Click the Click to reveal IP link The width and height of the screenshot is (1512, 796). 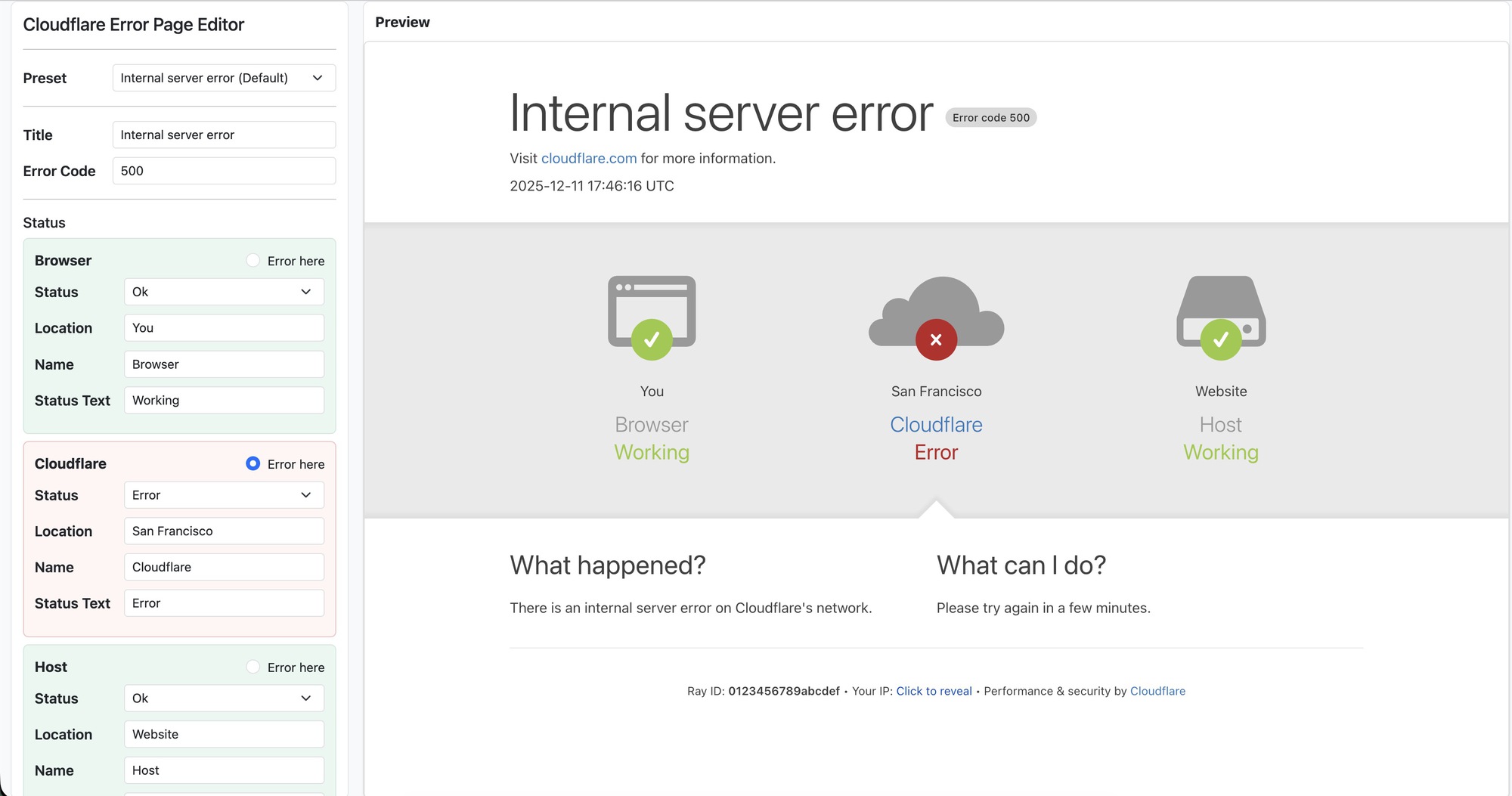tap(934, 690)
